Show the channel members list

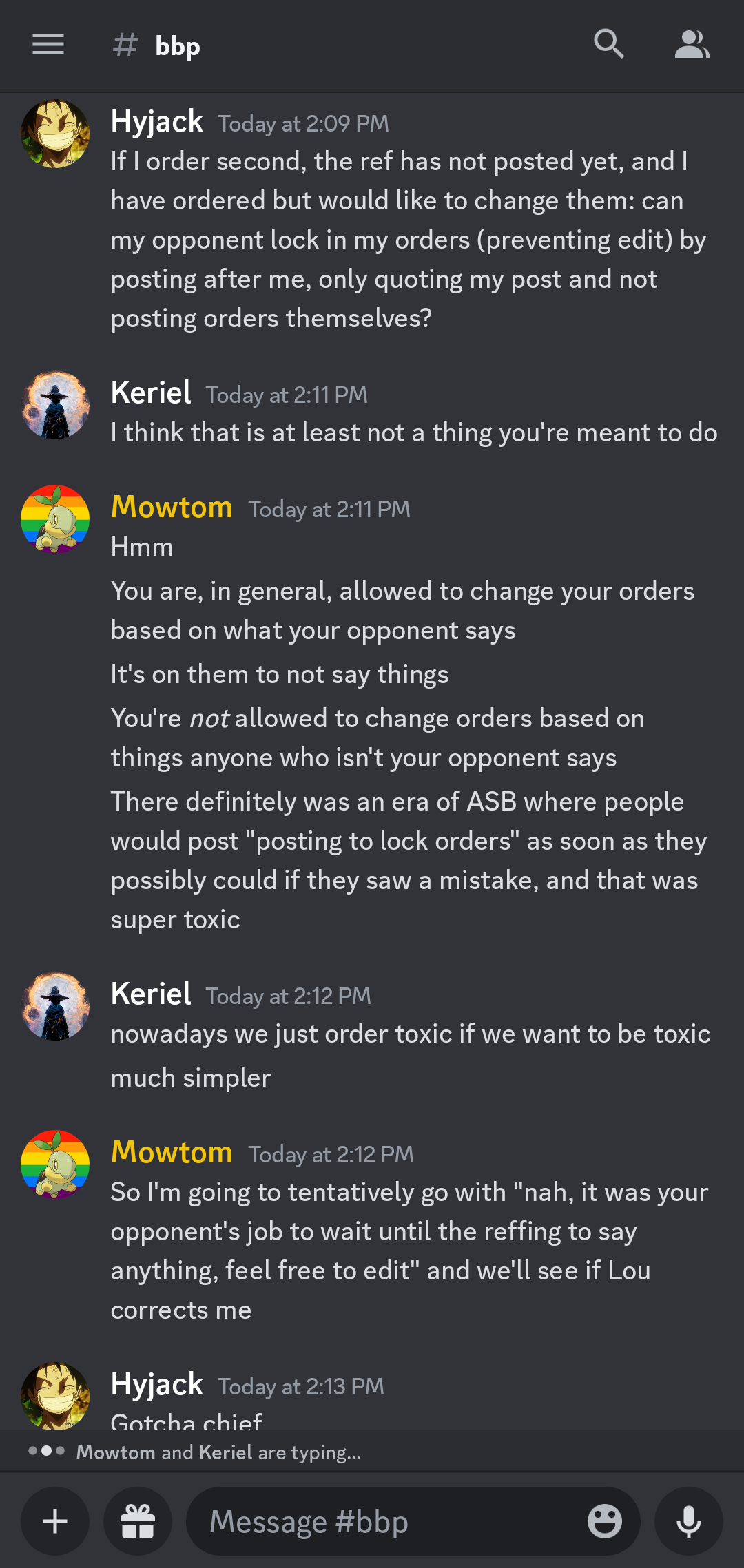click(692, 45)
